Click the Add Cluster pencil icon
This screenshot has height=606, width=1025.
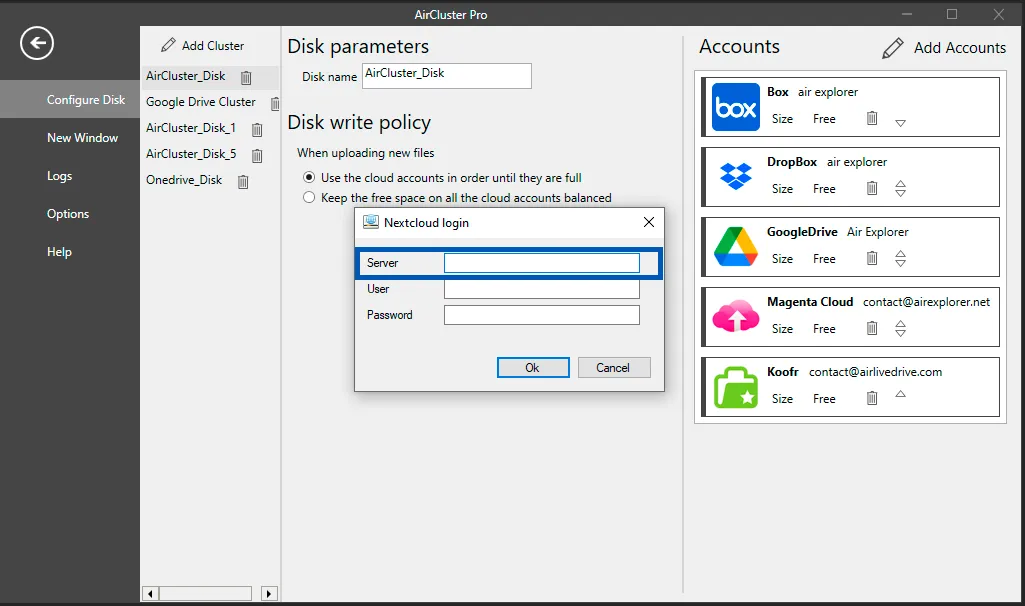(168, 44)
